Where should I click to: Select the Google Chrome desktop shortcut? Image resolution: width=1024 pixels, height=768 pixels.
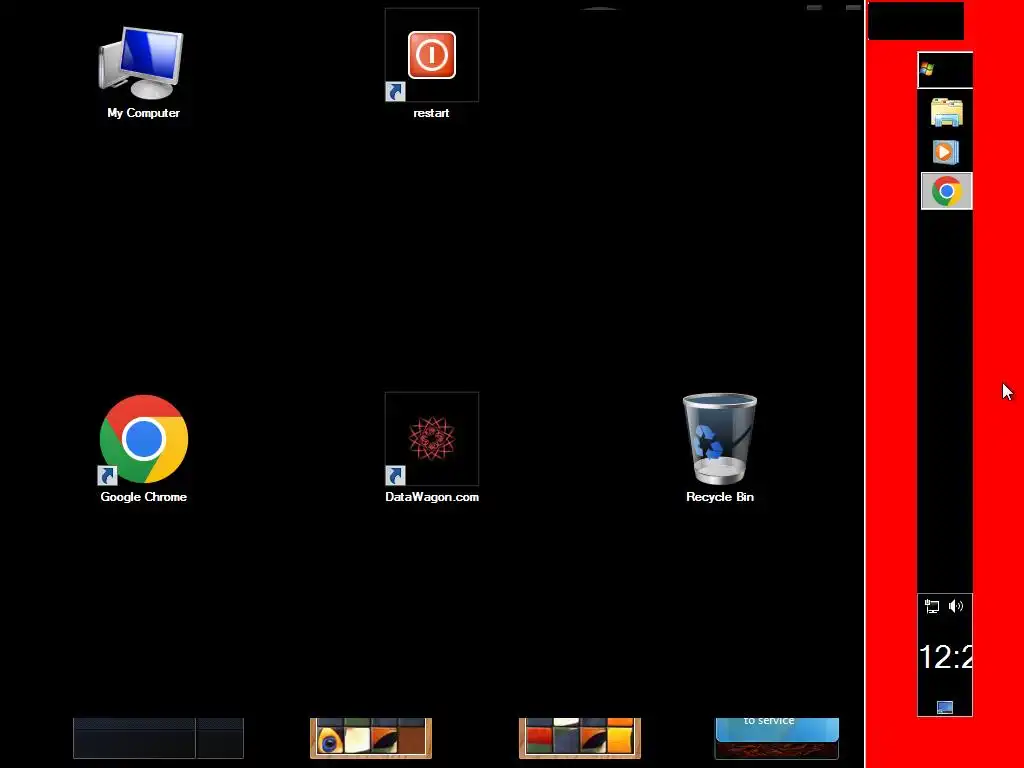pos(144,448)
